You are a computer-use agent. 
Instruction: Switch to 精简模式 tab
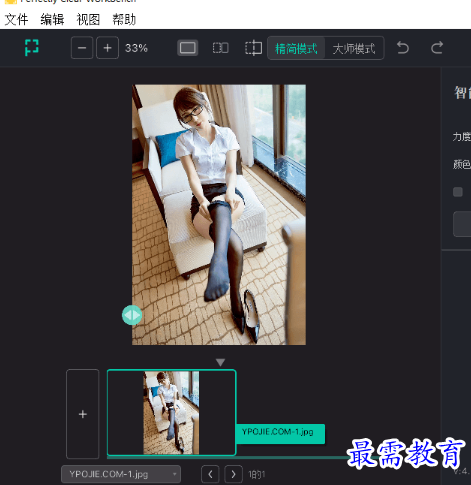point(296,48)
